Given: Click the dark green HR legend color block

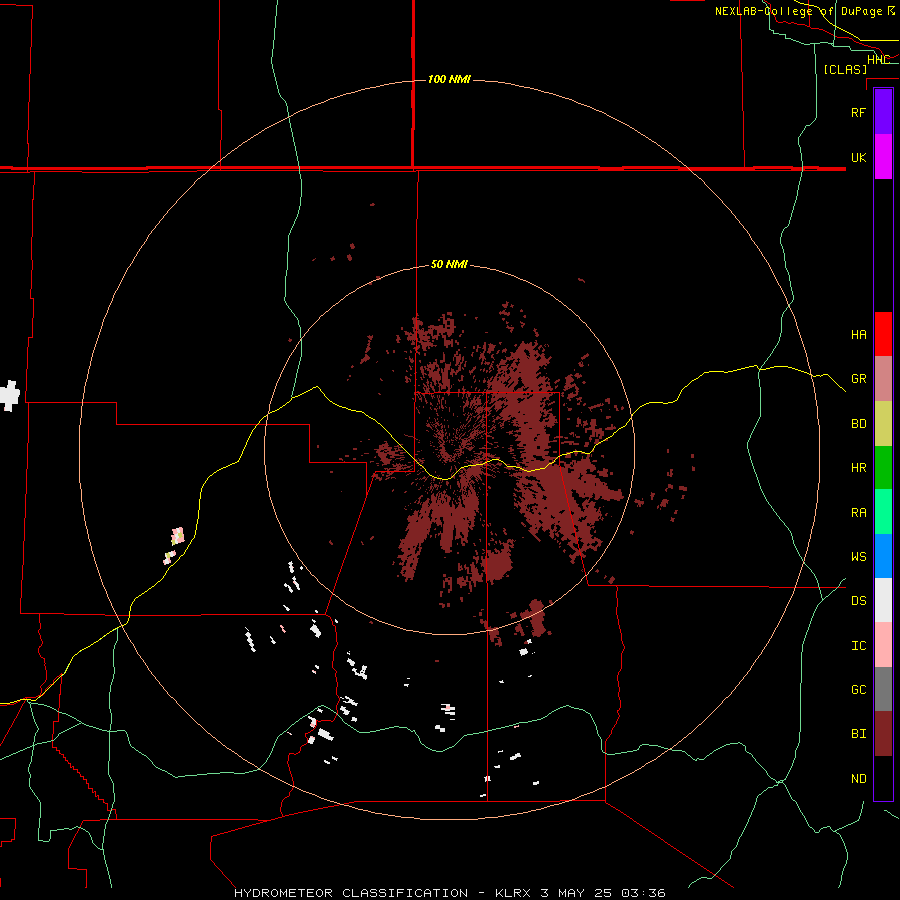Looking at the screenshot, I should [883, 468].
